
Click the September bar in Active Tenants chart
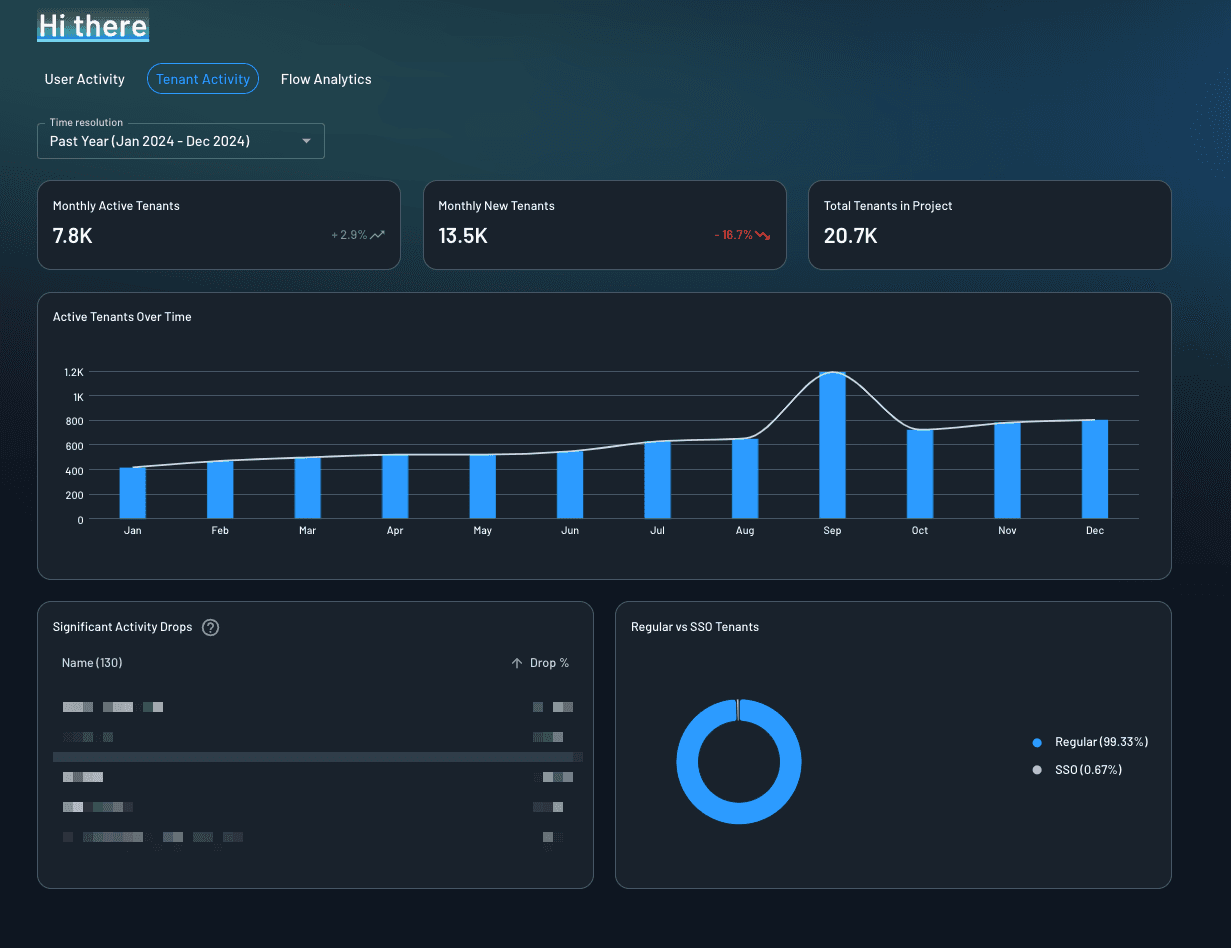832,440
